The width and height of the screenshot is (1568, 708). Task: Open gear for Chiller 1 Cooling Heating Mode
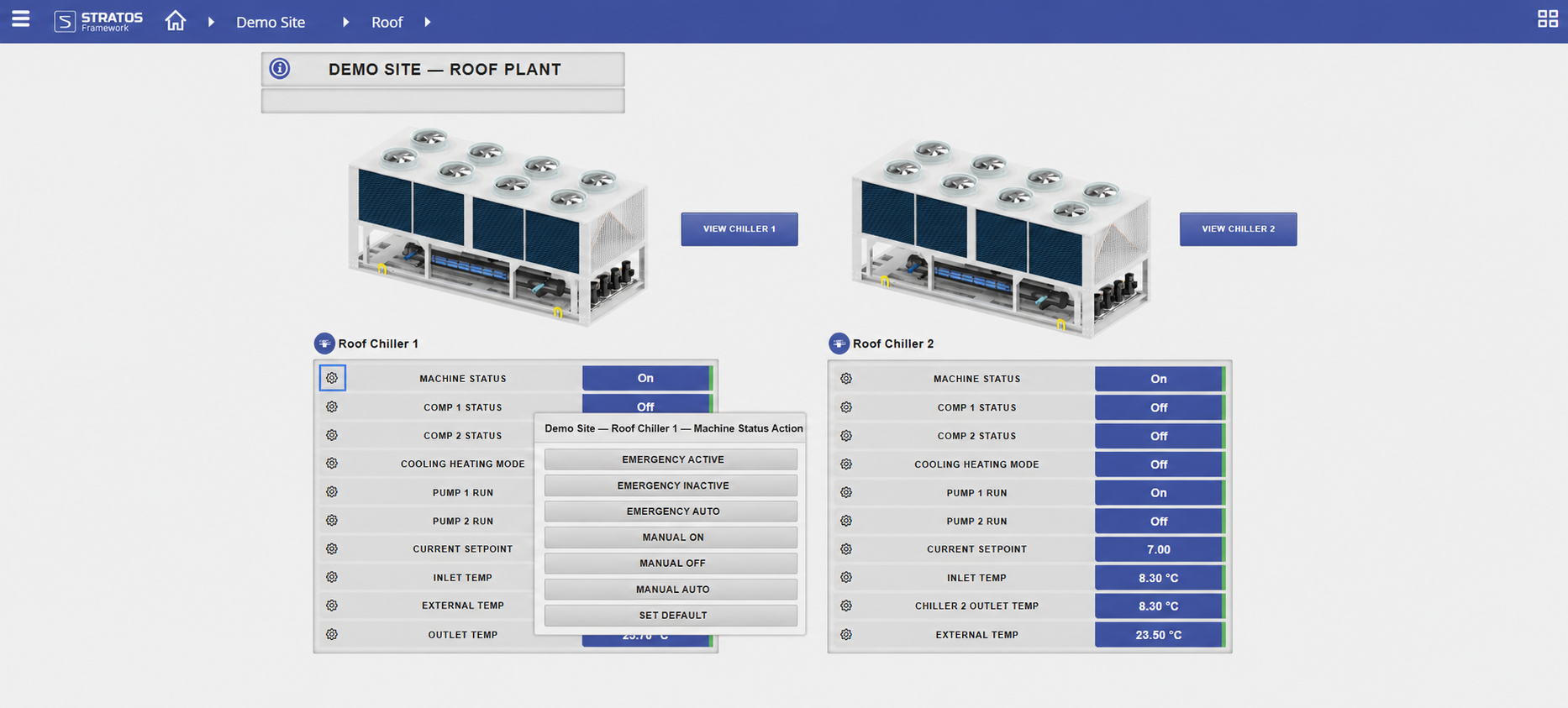pyautogui.click(x=332, y=464)
